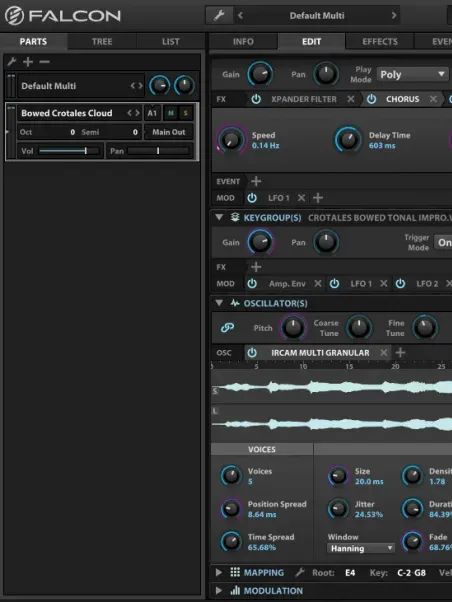
Task: Expand the Mapping section
Action: (x=219, y=573)
